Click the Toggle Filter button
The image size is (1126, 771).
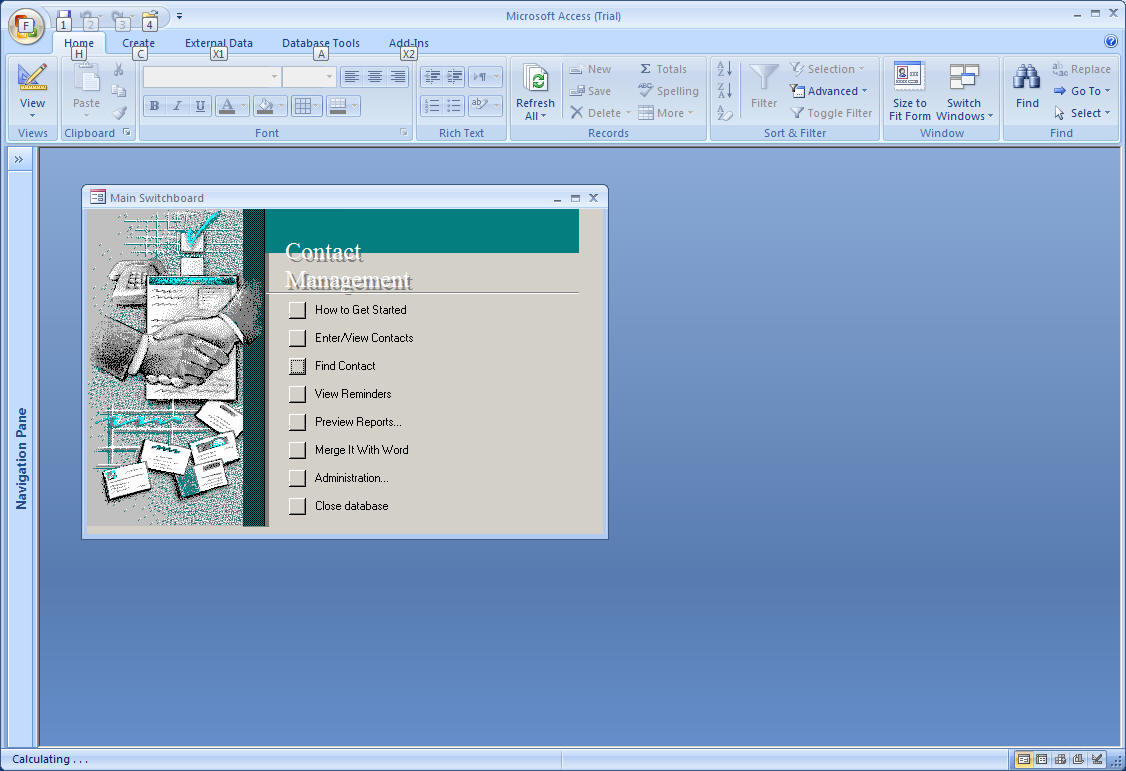pyautogui.click(x=831, y=113)
